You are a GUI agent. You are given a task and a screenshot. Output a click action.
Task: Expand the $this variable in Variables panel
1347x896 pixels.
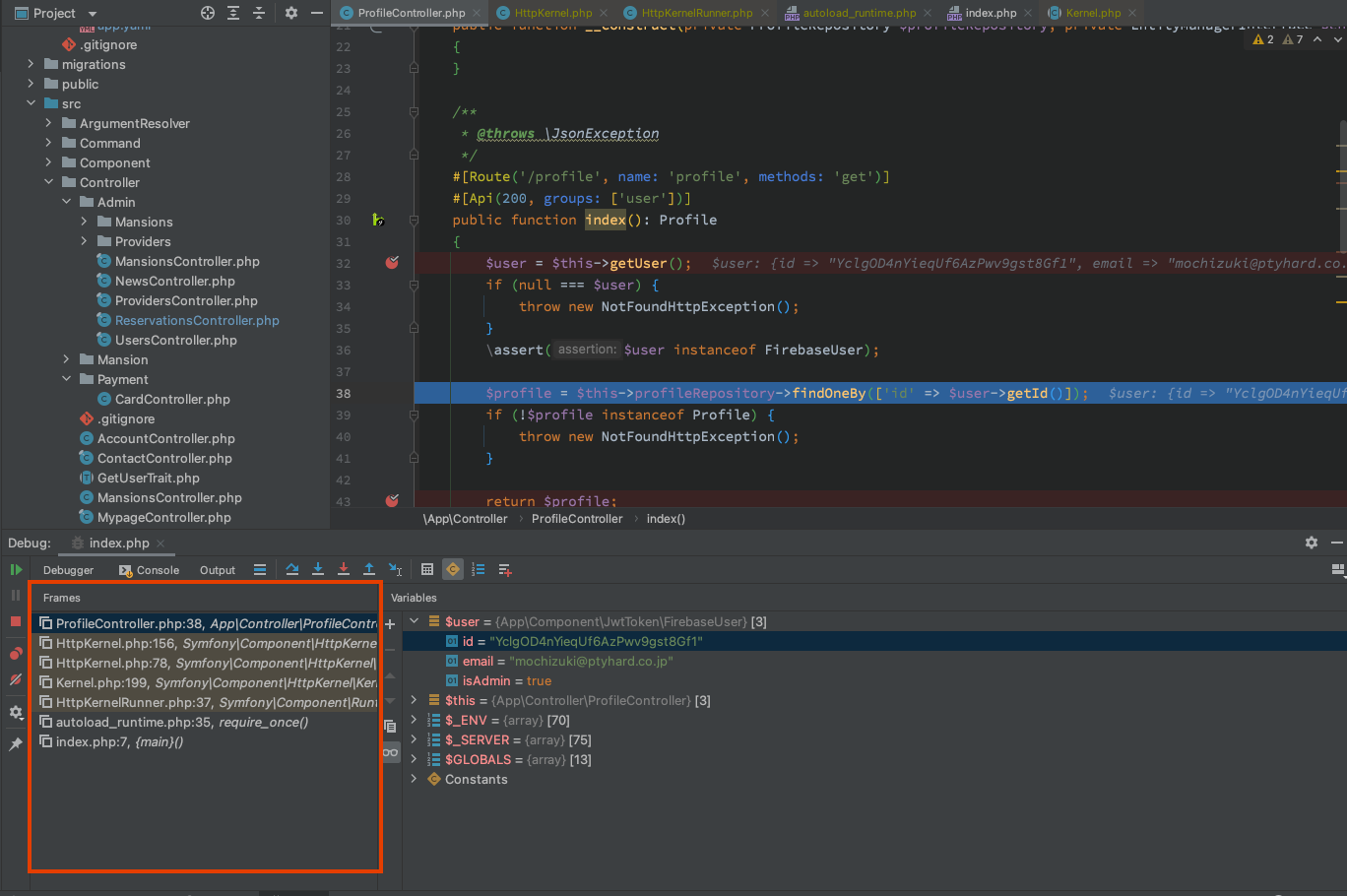(413, 700)
